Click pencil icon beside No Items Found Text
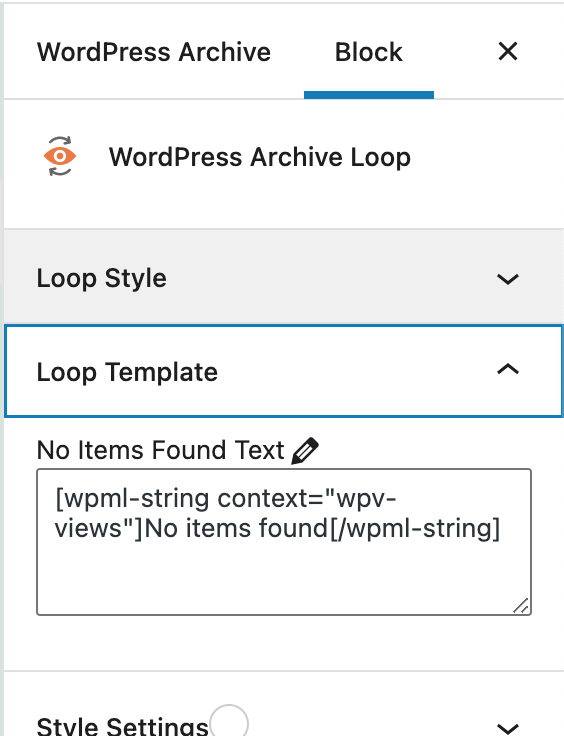This screenshot has height=736, width=564. point(305,451)
